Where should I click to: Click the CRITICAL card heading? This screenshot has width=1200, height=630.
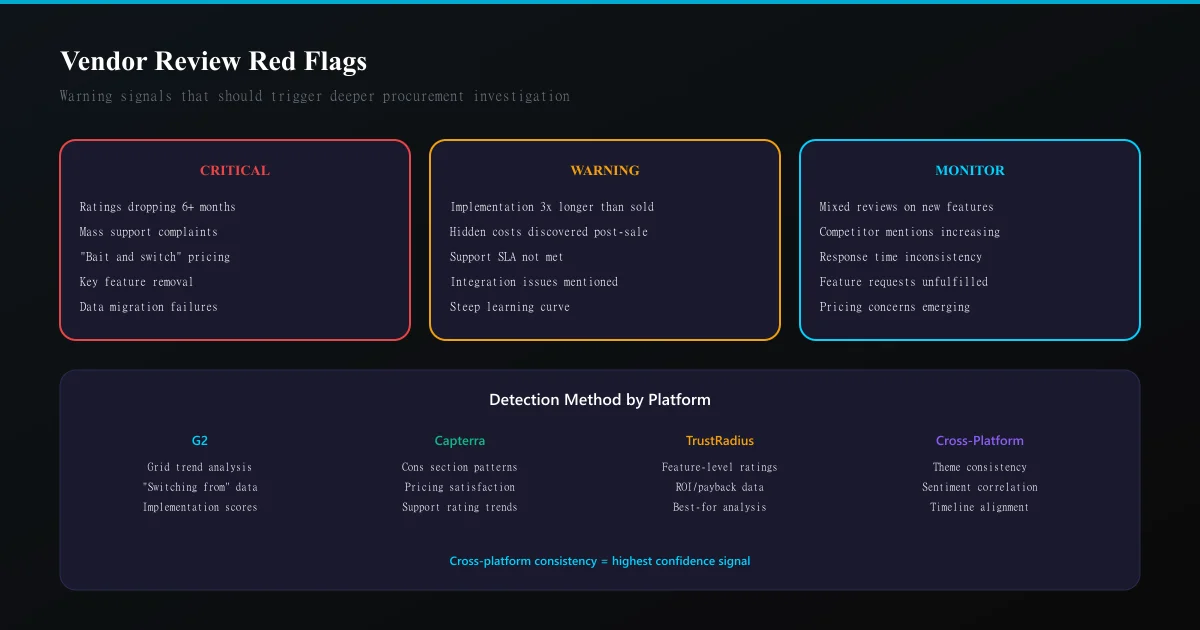click(x=235, y=170)
